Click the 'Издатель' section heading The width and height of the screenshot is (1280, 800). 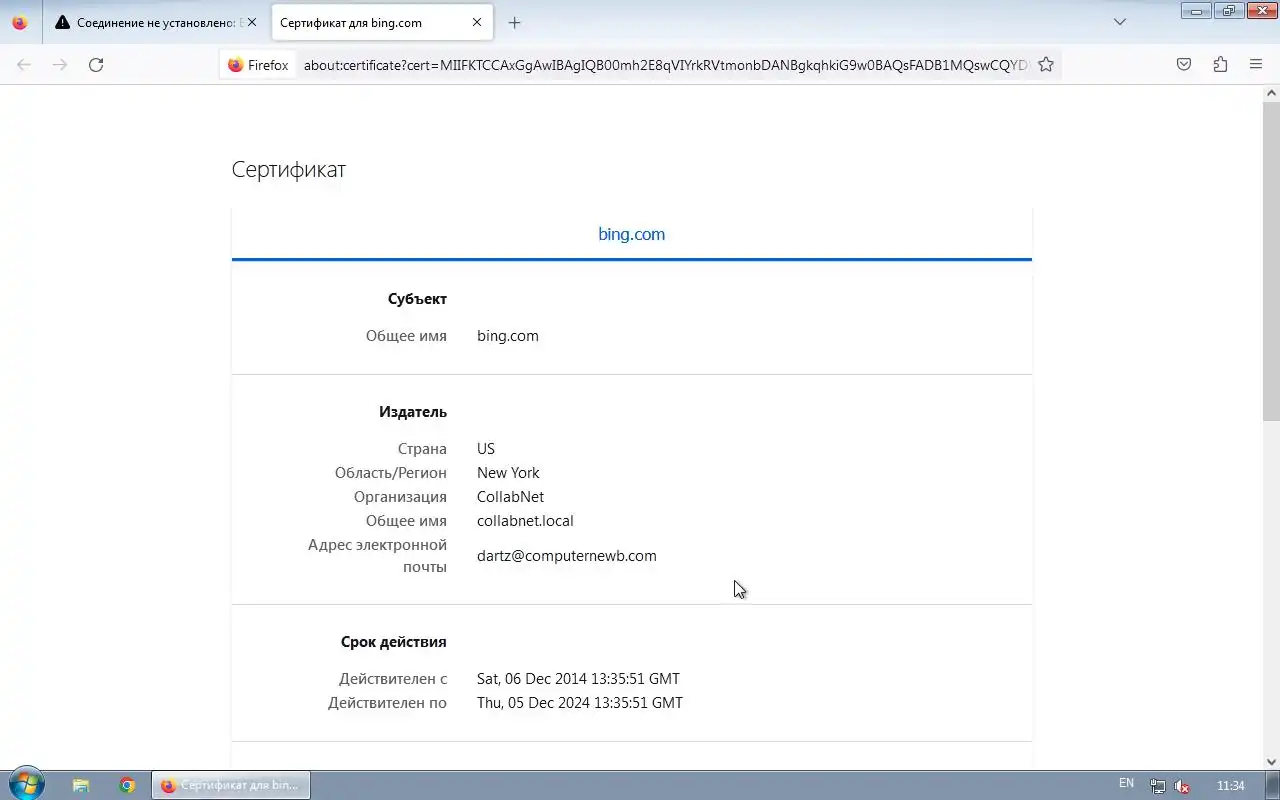tap(413, 412)
